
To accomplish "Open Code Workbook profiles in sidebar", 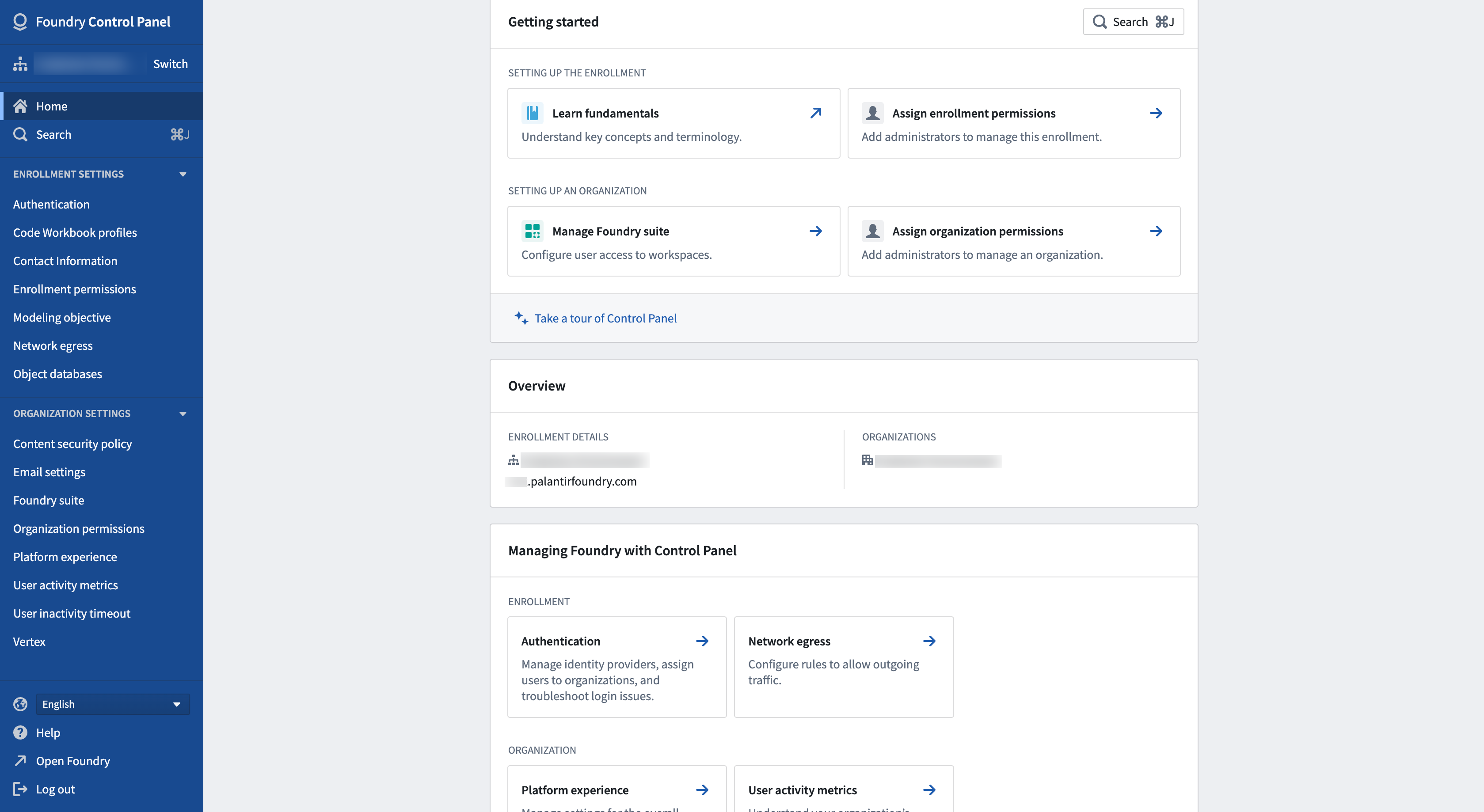I will pyautogui.click(x=75, y=232).
